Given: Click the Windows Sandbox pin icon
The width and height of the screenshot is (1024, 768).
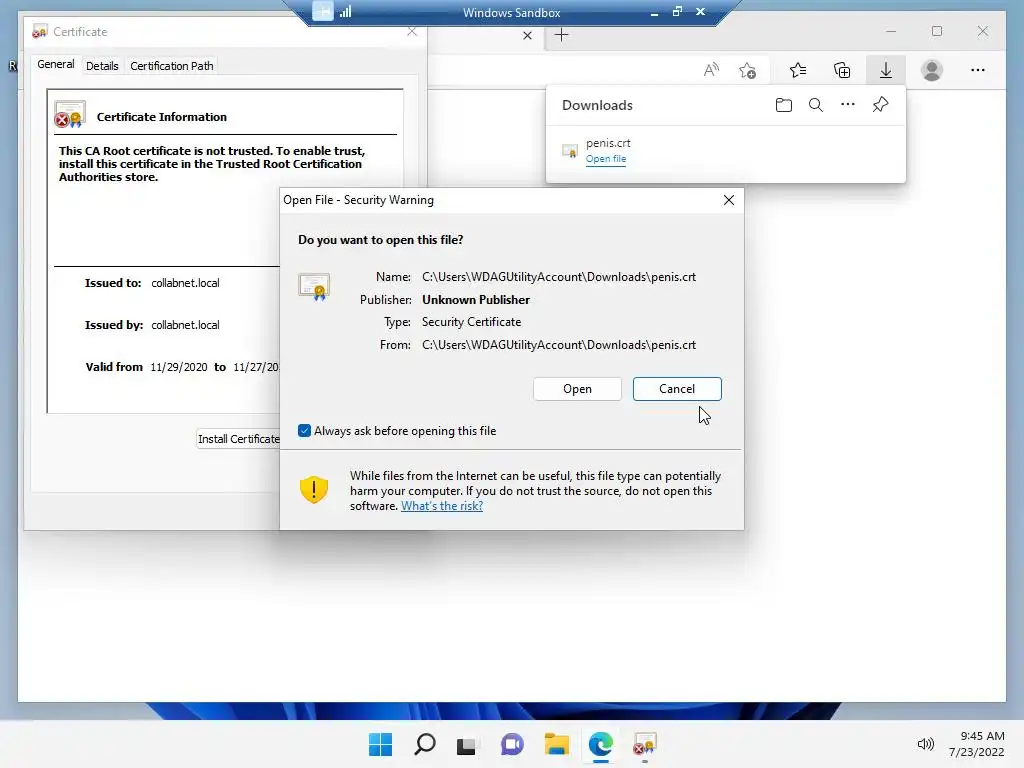Looking at the screenshot, I should 323,11.
